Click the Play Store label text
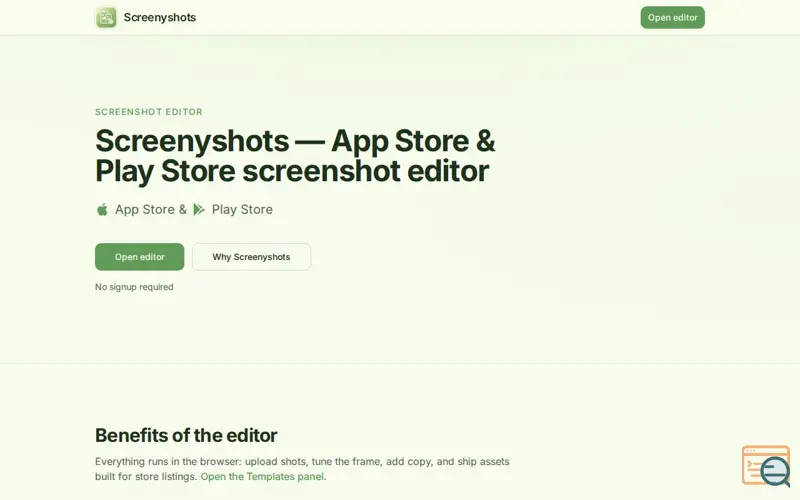The image size is (800, 500). pyautogui.click(x=242, y=209)
